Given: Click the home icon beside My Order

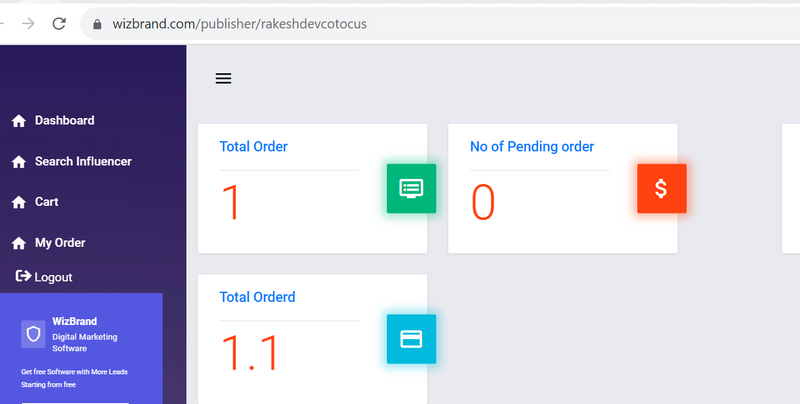Looking at the screenshot, I should [18, 243].
